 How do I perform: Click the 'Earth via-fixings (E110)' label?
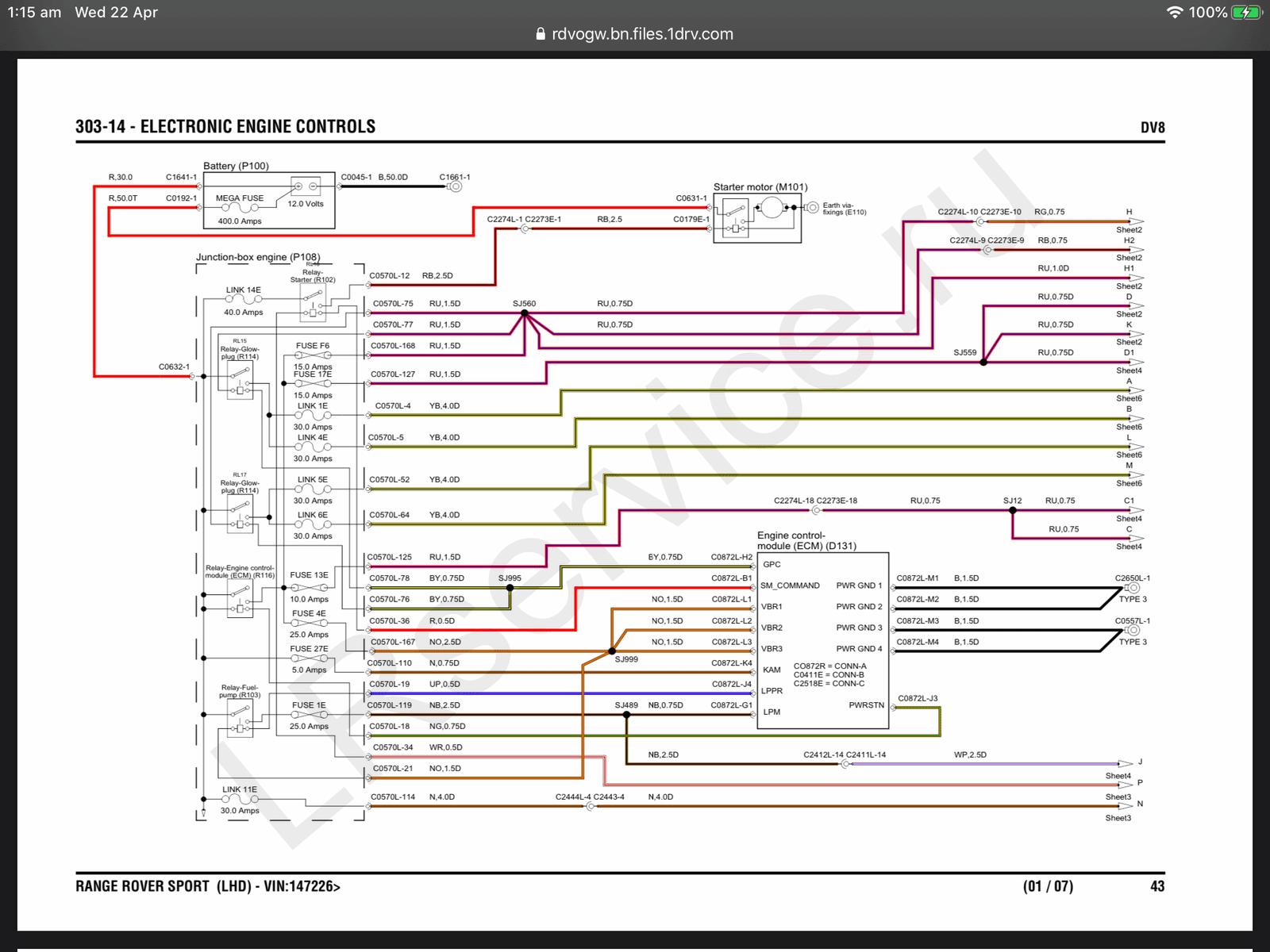845,209
